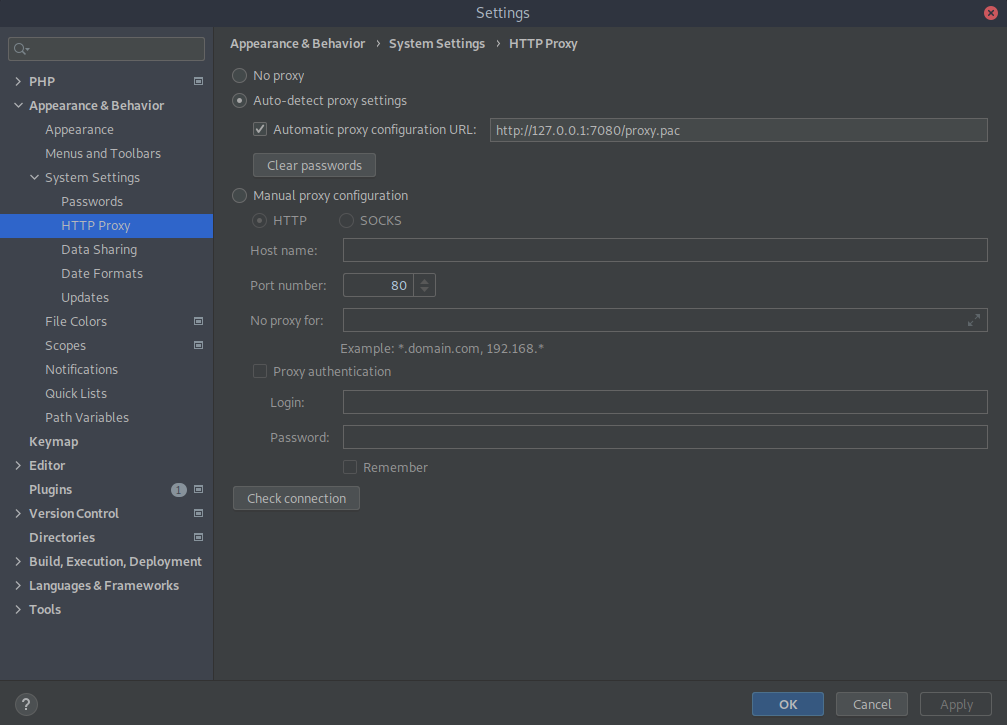Select Manual proxy configuration radio button
This screenshot has width=1007, height=725.
pos(240,196)
